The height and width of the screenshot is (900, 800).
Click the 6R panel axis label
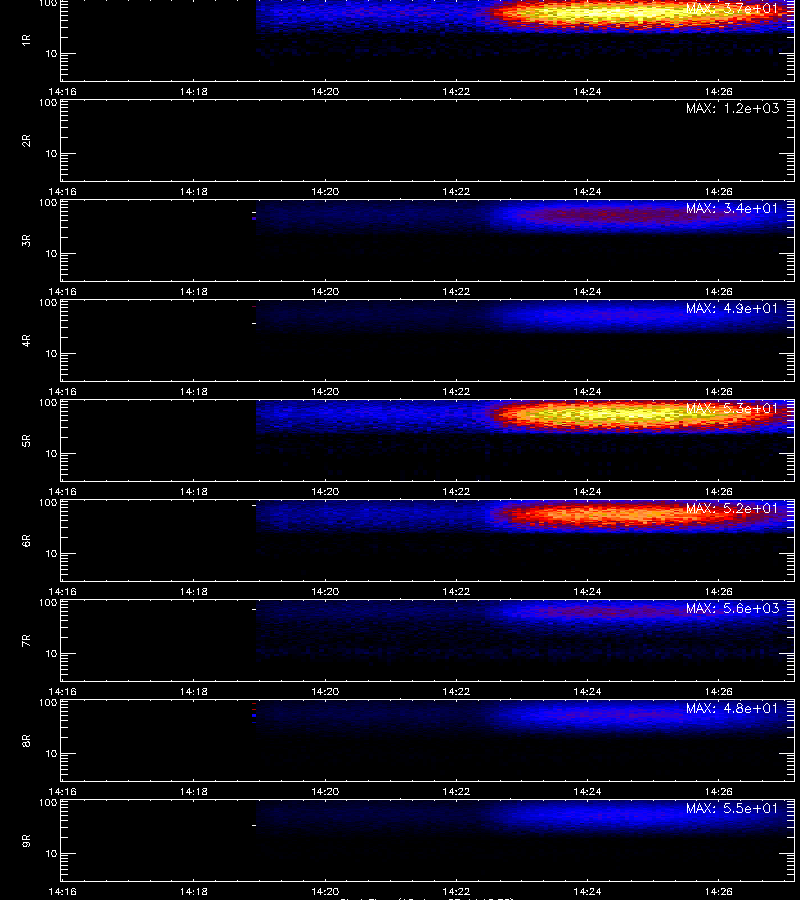26,540
